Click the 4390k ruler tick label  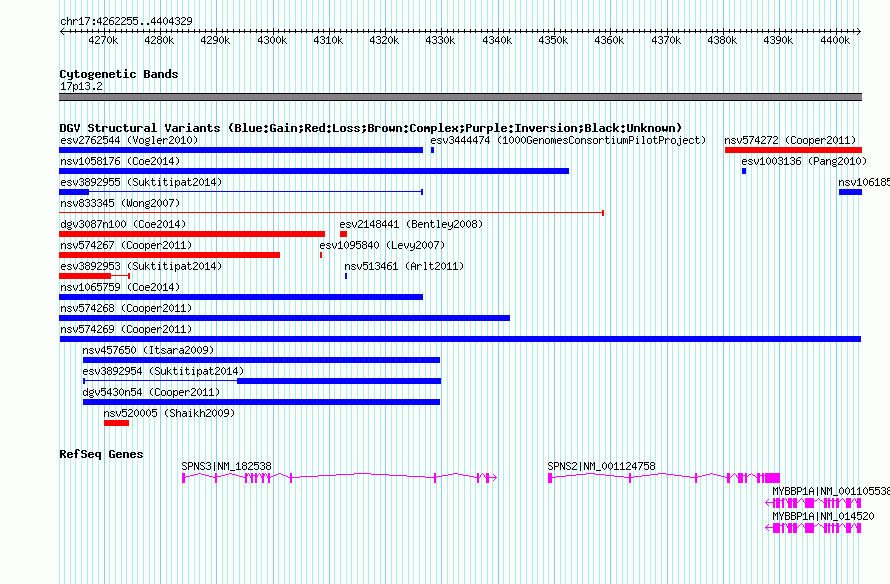pyautogui.click(x=778, y=40)
